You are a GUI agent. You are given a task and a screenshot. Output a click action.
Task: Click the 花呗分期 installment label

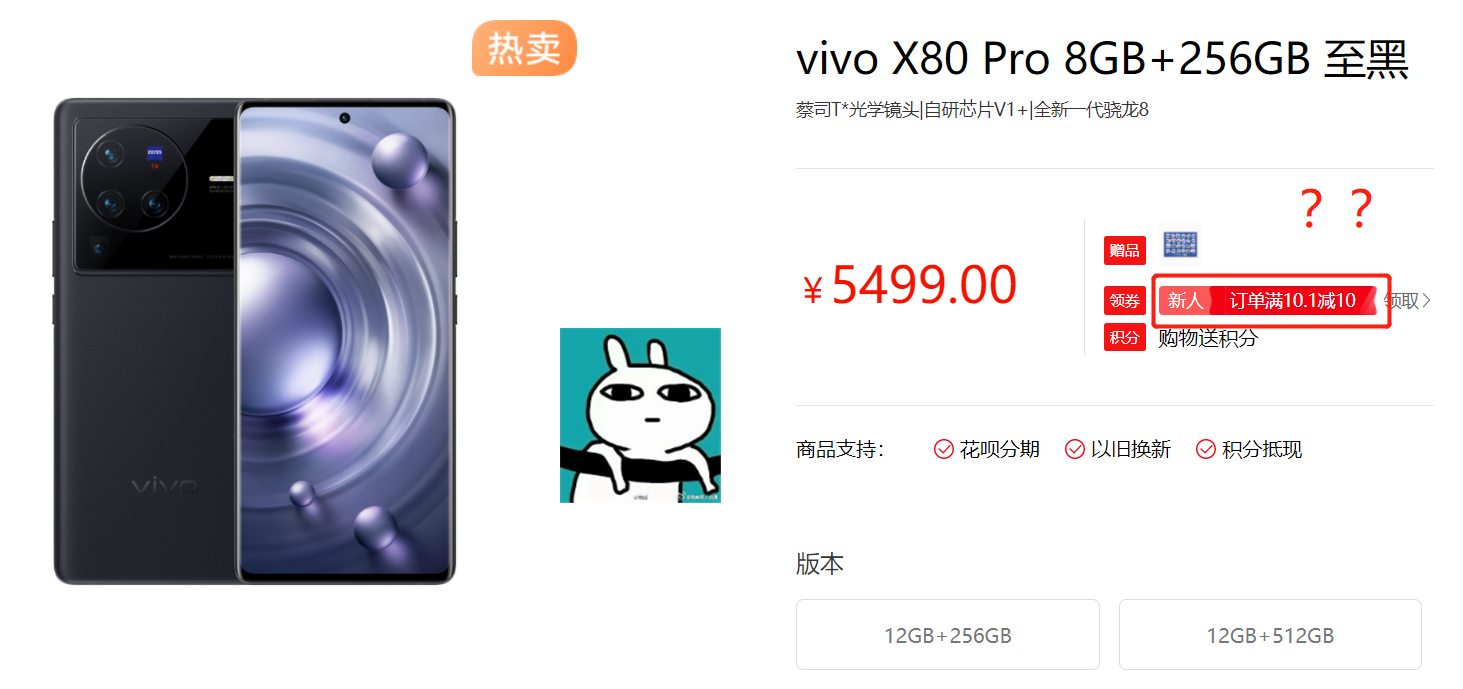point(1000,450)
